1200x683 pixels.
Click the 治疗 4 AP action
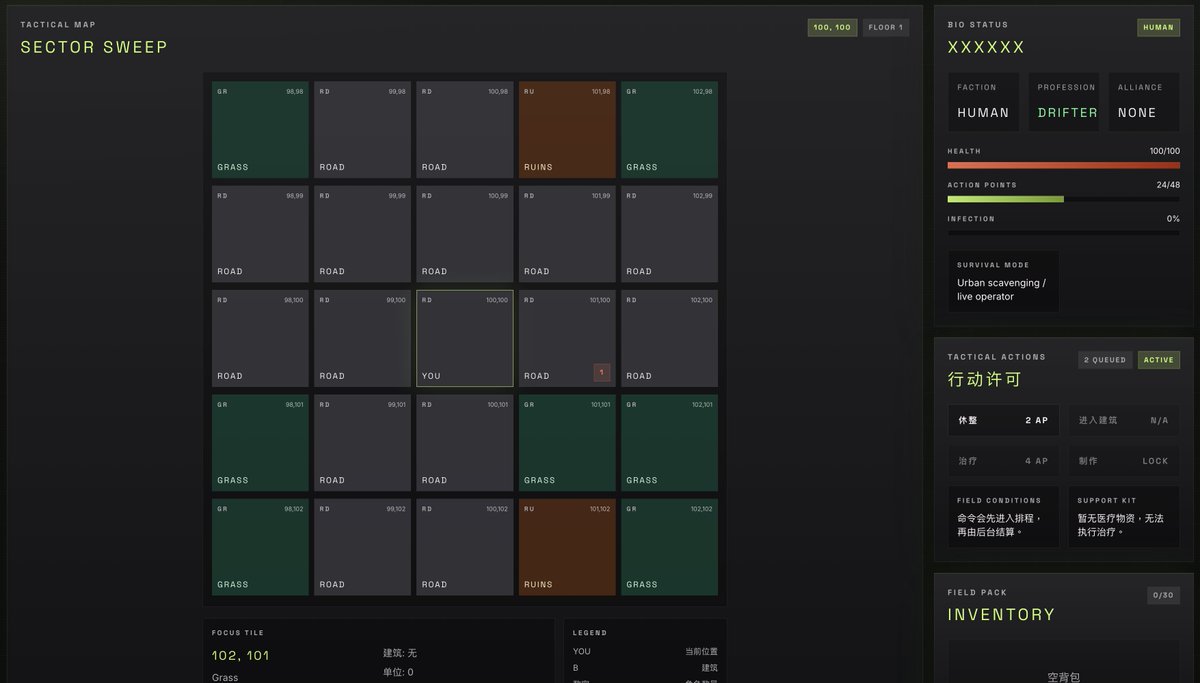coord(1003,461)
